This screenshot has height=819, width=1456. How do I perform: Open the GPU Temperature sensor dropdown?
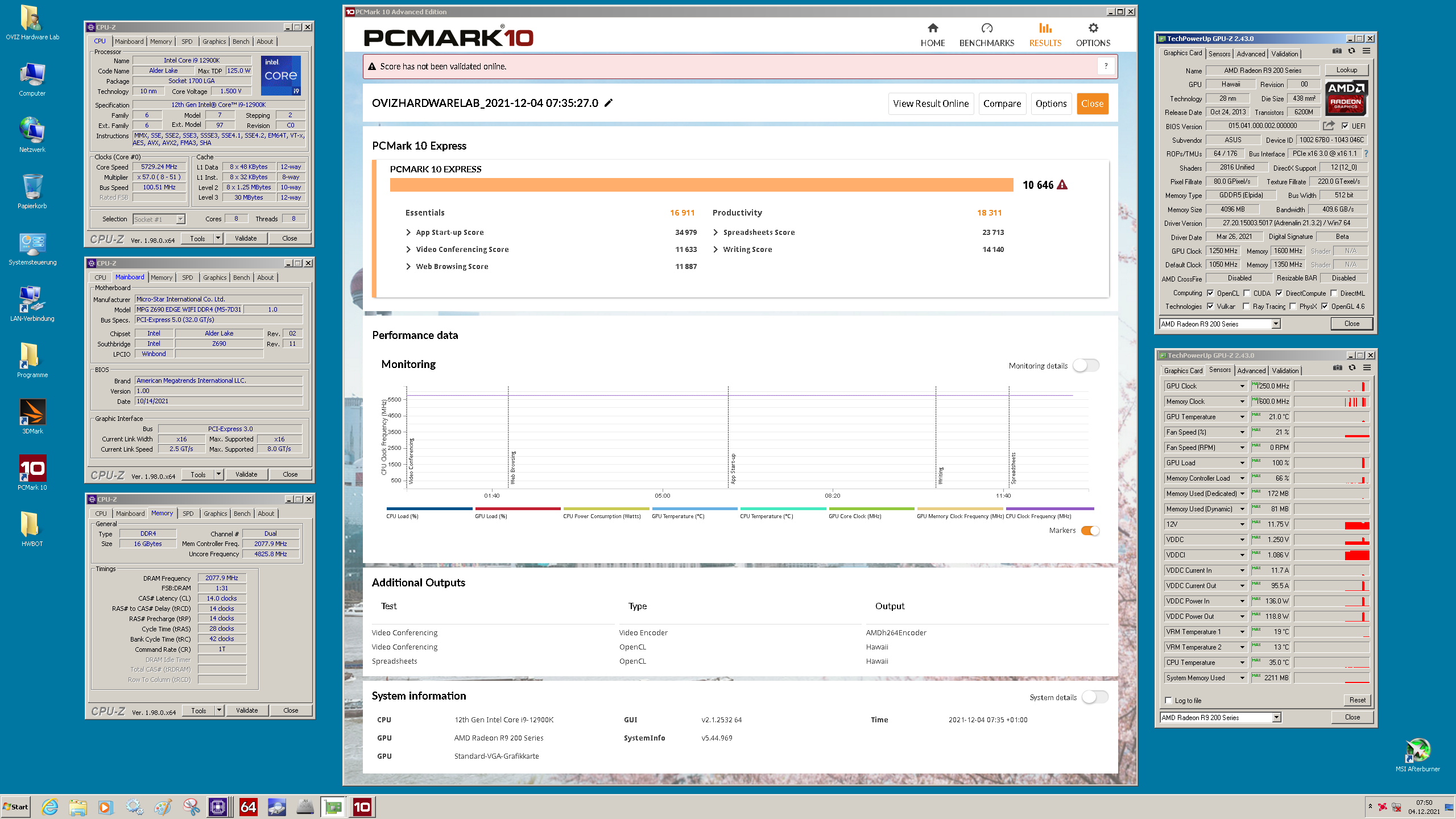1242,417
